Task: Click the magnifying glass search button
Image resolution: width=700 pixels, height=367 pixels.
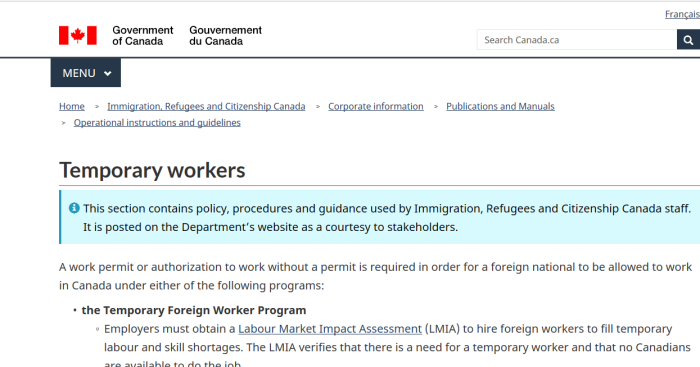Action: [688, 40]
